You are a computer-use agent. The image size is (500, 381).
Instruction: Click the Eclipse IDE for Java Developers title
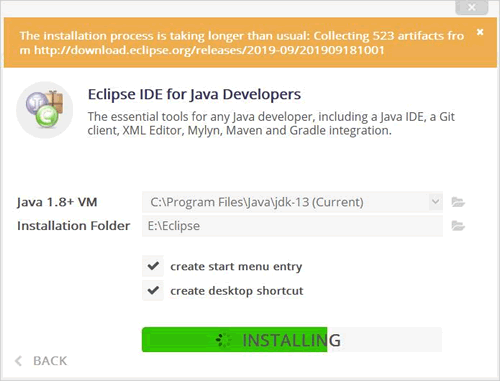(194, 94)
